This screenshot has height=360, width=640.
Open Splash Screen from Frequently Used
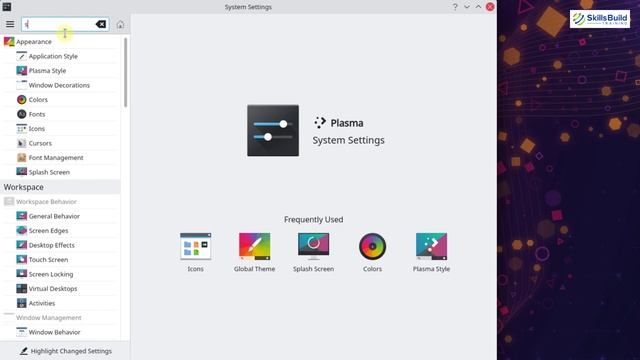pyautogui.click(x=313, y=252)
